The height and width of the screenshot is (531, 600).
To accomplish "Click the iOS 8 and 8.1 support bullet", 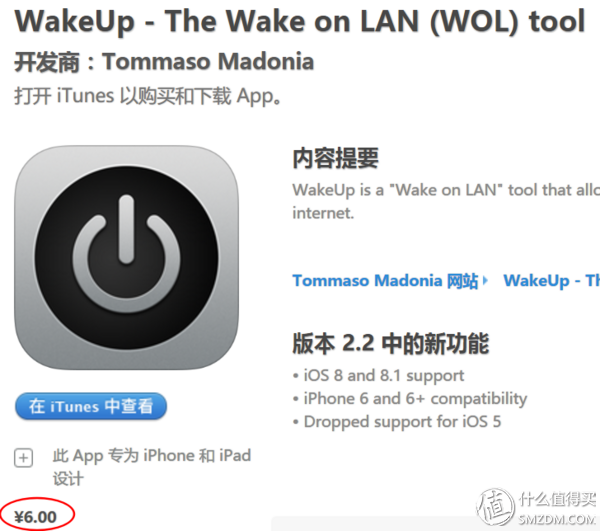I will (x=378, y=376).
